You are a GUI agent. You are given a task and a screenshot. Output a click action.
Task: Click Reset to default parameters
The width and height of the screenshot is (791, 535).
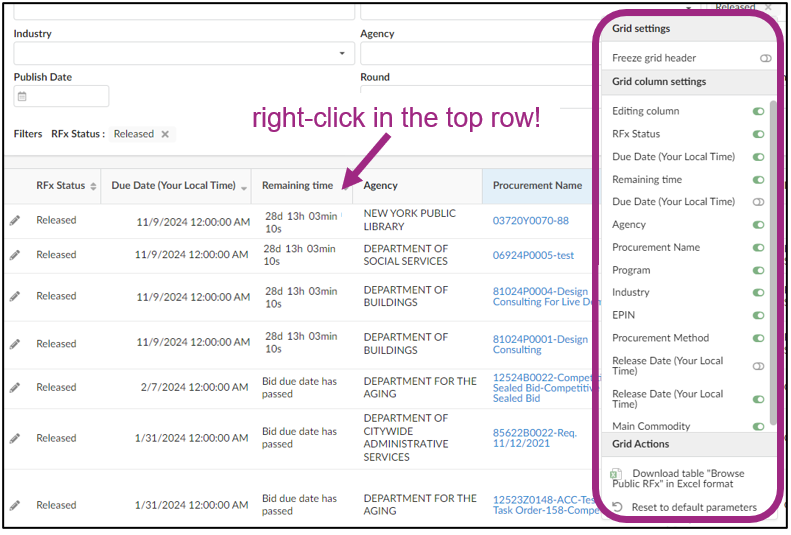694,507
